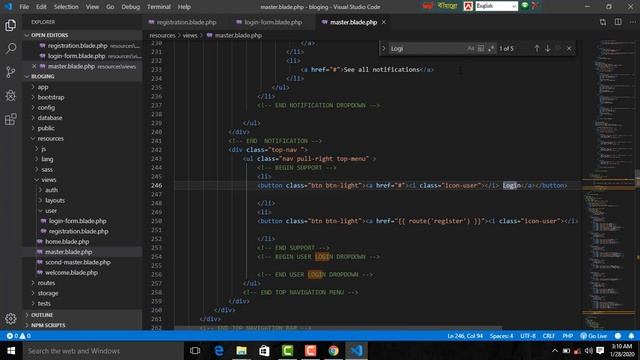Click Ln 246, Col 94 in status bar
Viewport: 640px width, 360px height.
(465, 336)
